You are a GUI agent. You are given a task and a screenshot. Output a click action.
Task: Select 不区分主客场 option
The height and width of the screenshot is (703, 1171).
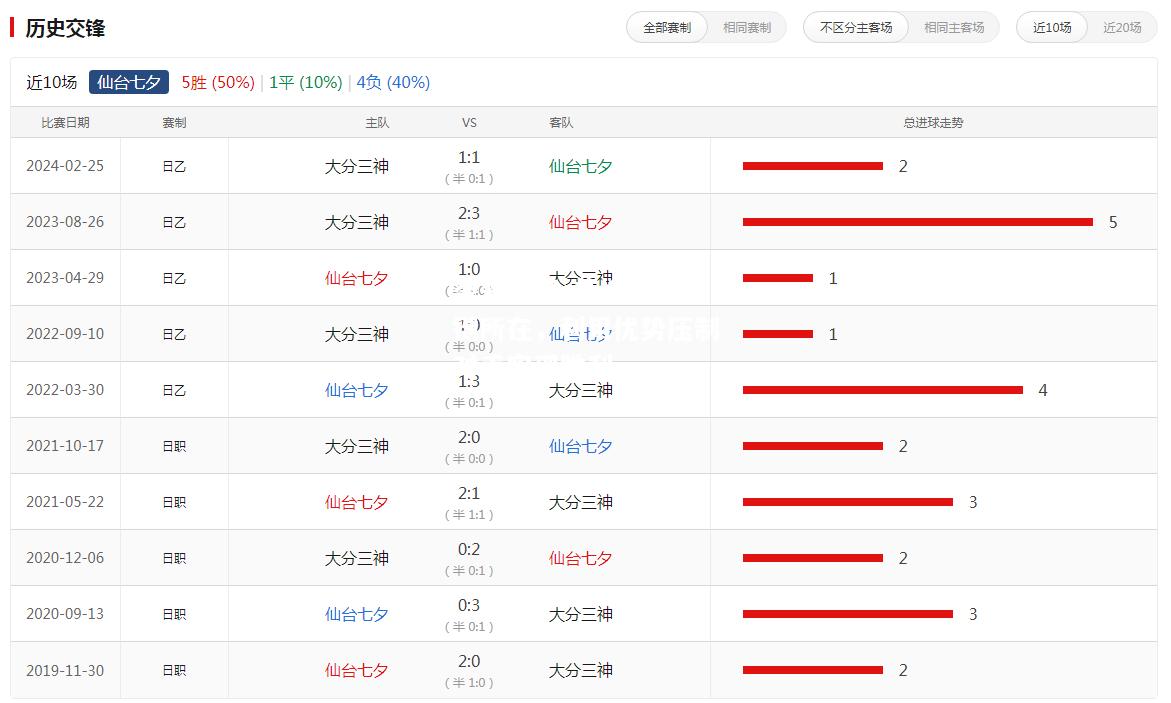856,28
